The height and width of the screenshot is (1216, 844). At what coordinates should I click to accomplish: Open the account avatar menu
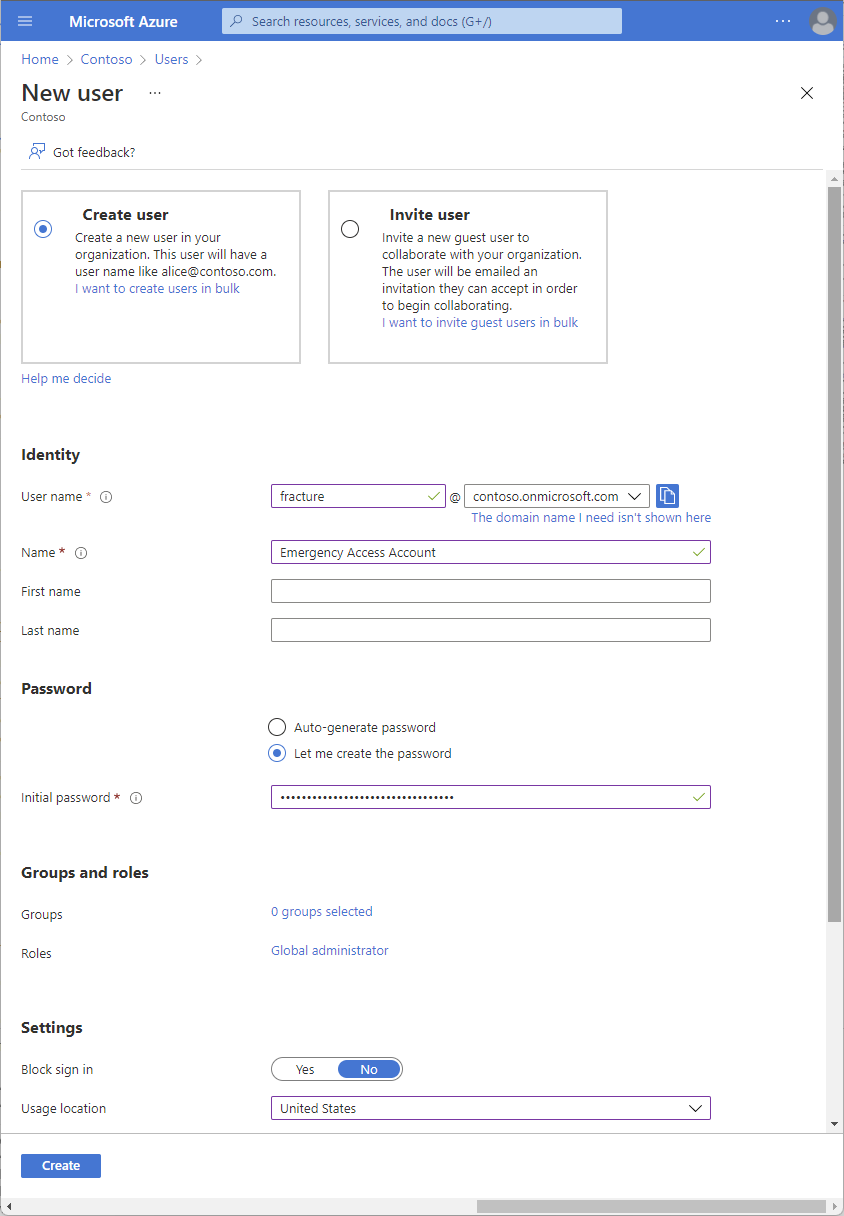[822, 21]
